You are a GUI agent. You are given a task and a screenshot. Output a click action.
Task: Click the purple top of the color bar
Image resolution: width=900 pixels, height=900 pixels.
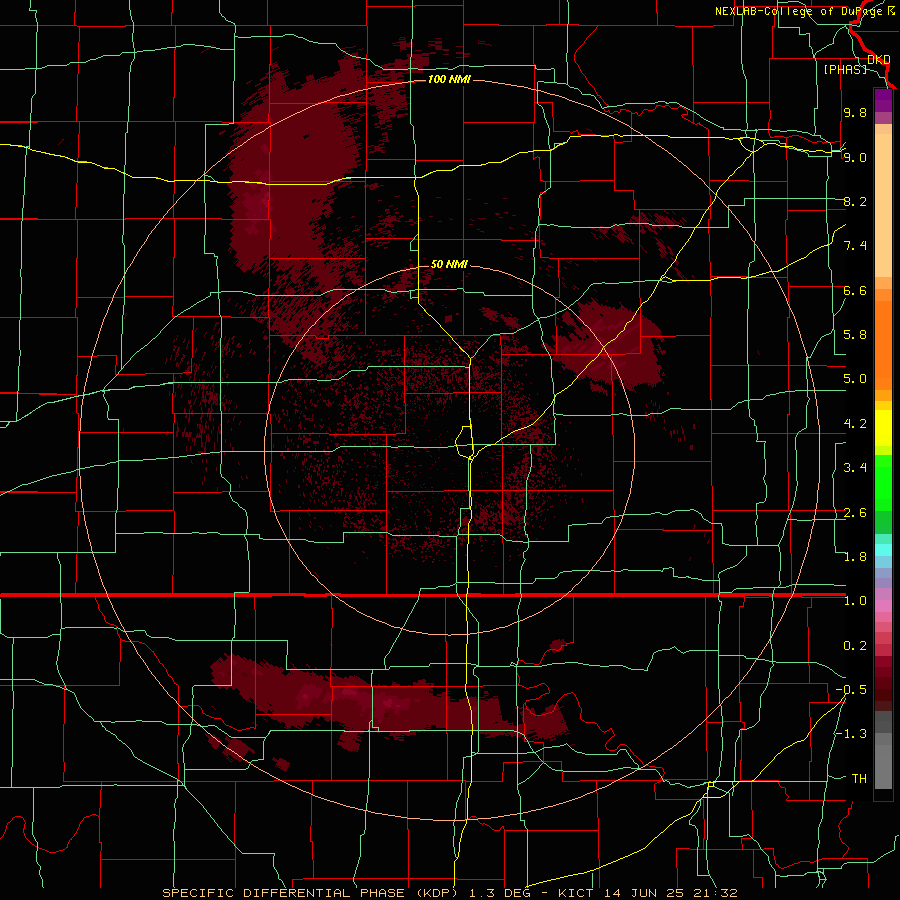tap(883, 100)
